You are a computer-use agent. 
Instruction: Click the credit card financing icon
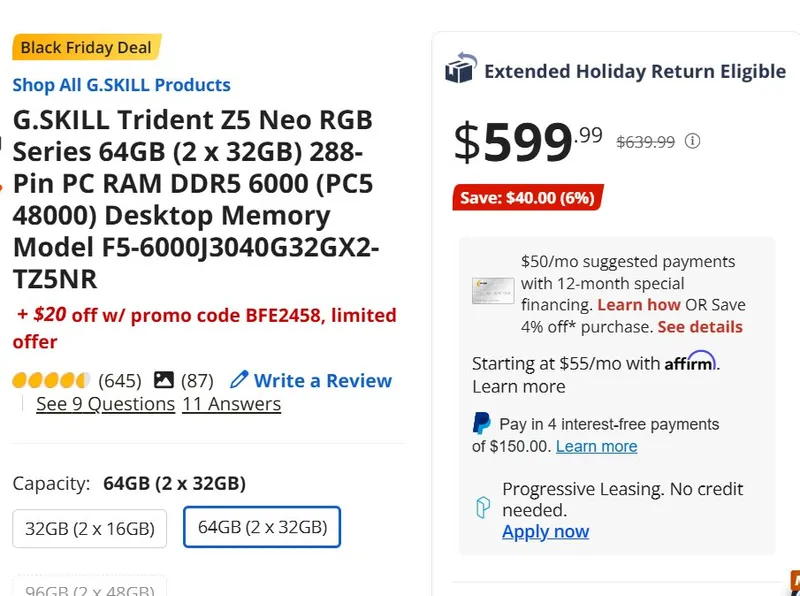(x=493, y=290)
